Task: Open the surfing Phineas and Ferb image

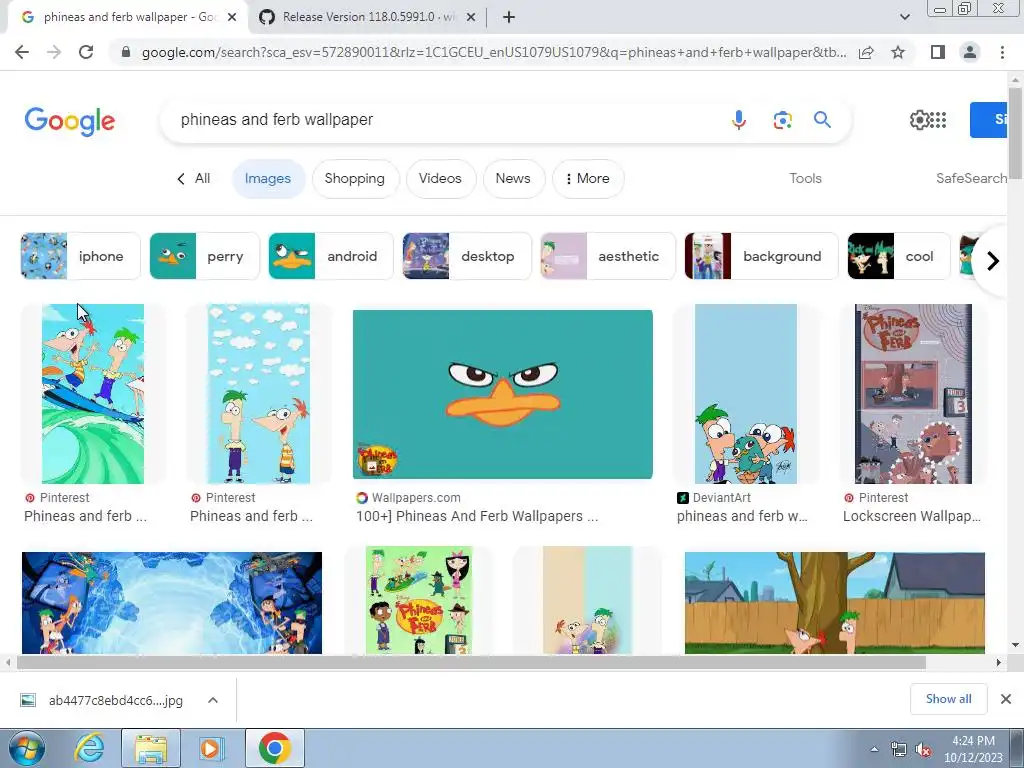Action: tap(93, 394)
